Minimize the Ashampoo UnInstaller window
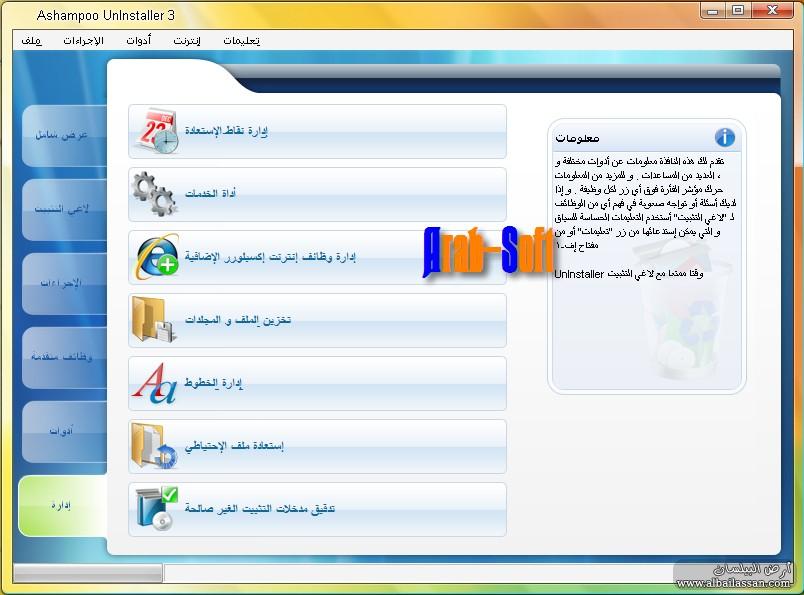Viewport: 804px width, 595px height. 713,10
